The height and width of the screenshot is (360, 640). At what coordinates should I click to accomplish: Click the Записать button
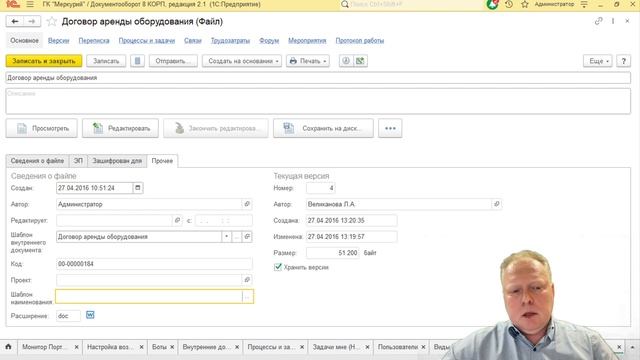tap(106, 61)
